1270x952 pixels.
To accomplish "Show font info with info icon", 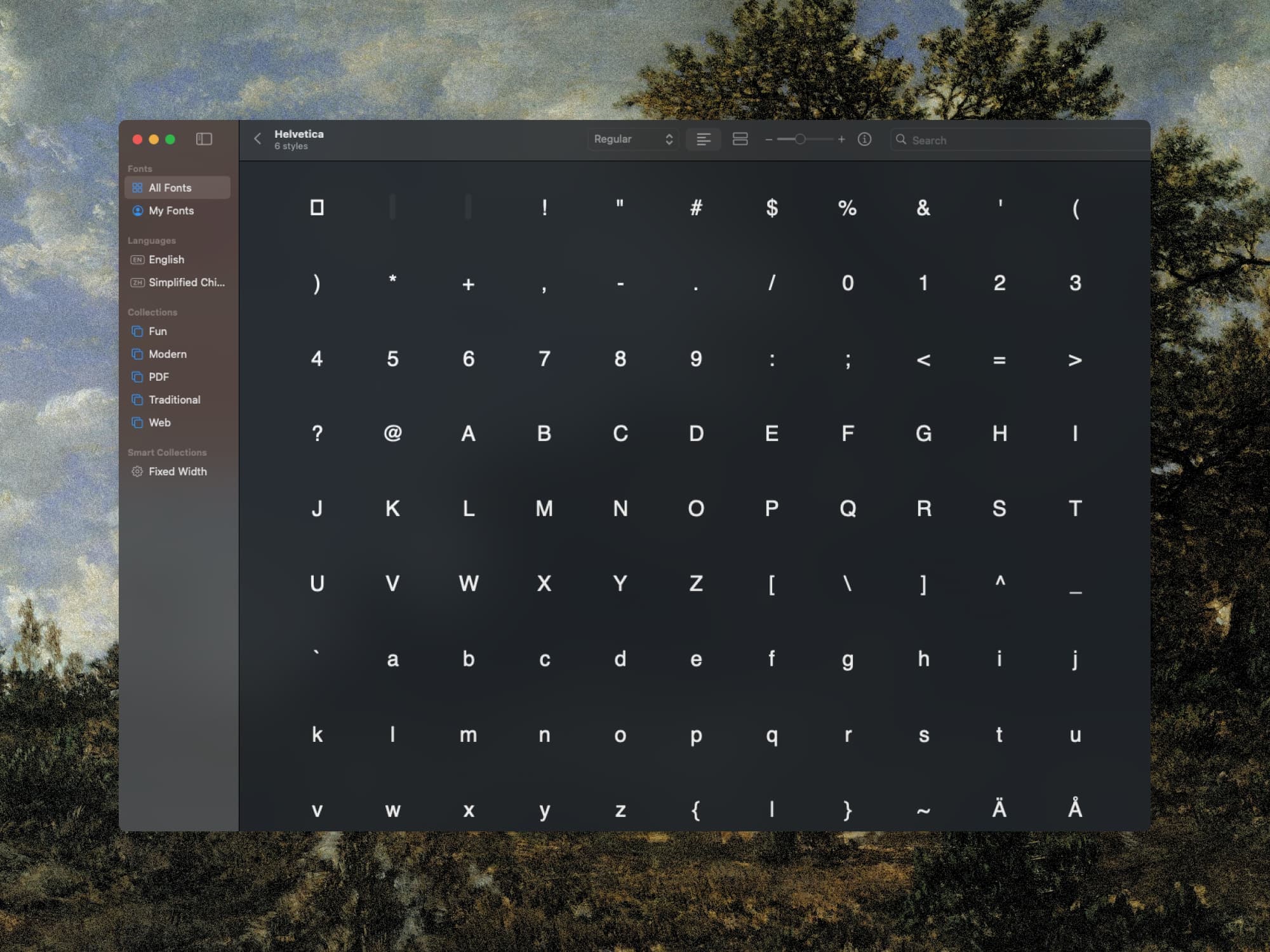I will (x=864, y=139).
